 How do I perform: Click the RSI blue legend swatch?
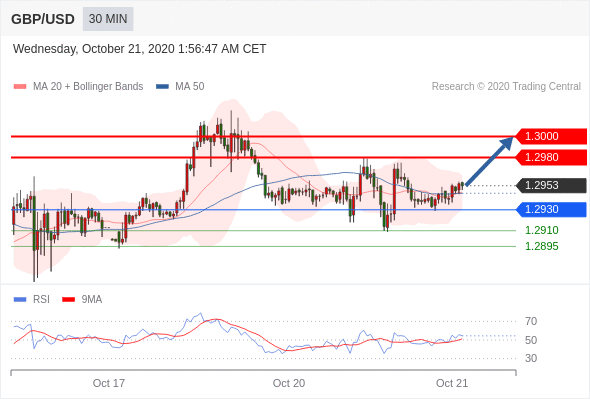point(20,300)
